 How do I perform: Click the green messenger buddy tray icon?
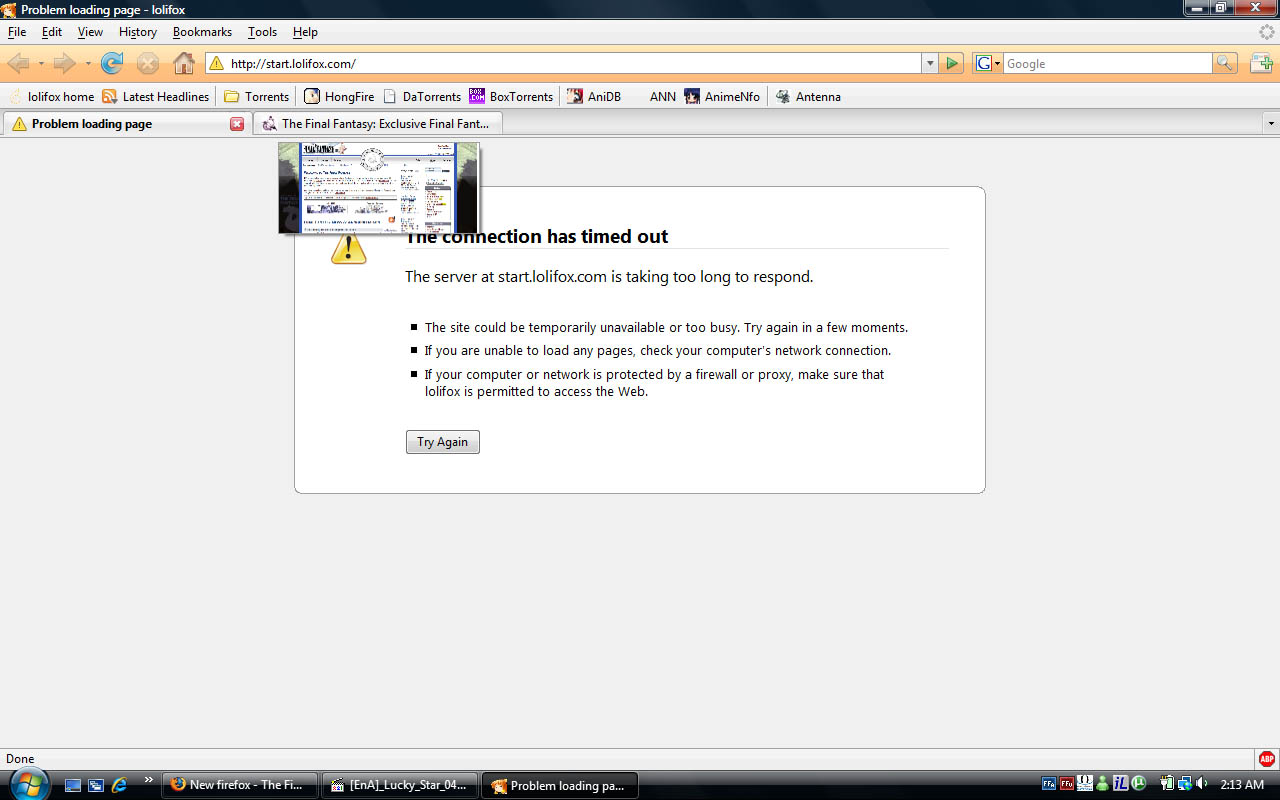(1102, 784)
